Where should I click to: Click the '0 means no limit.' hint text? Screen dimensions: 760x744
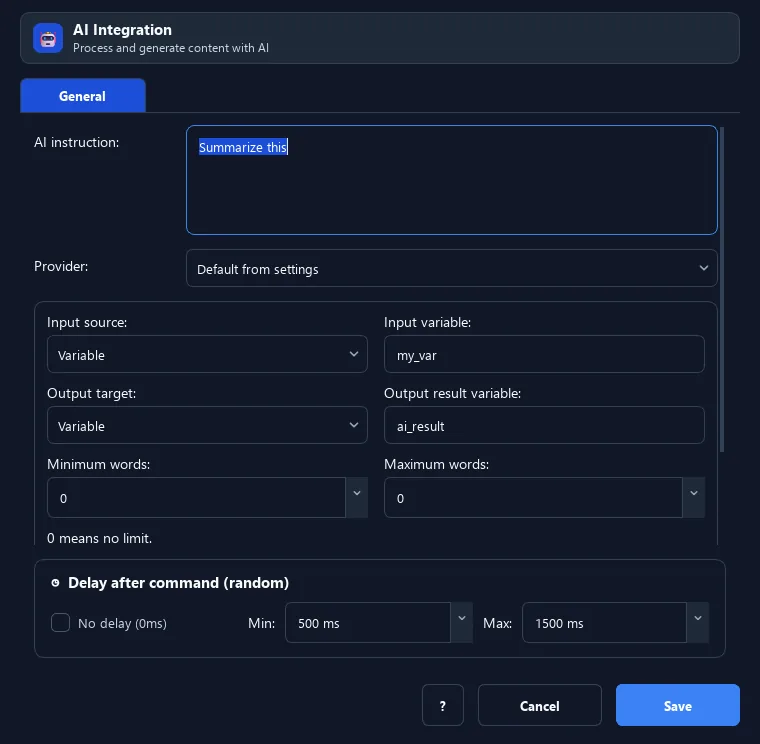99,538
